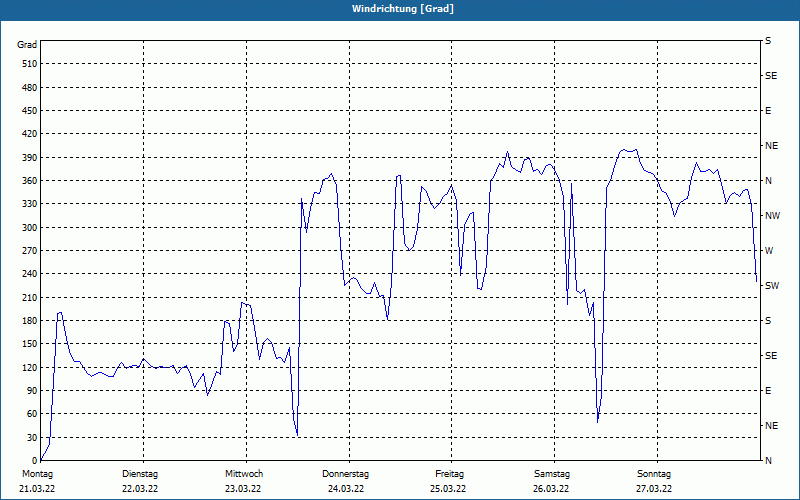The height and width of the screenshot is (500, 800).
Task: Select the 510 y-axis value
Action: [29, 64]
